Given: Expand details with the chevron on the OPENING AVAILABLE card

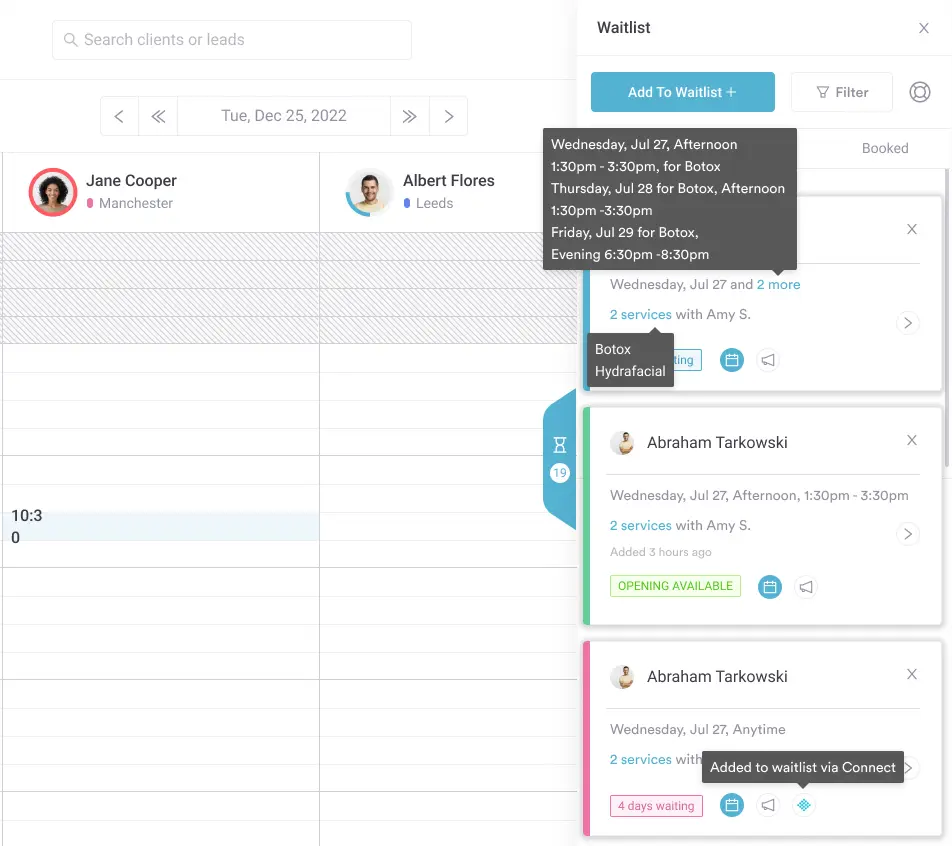Looking at the screenshot, I should [x=908, y=534].
